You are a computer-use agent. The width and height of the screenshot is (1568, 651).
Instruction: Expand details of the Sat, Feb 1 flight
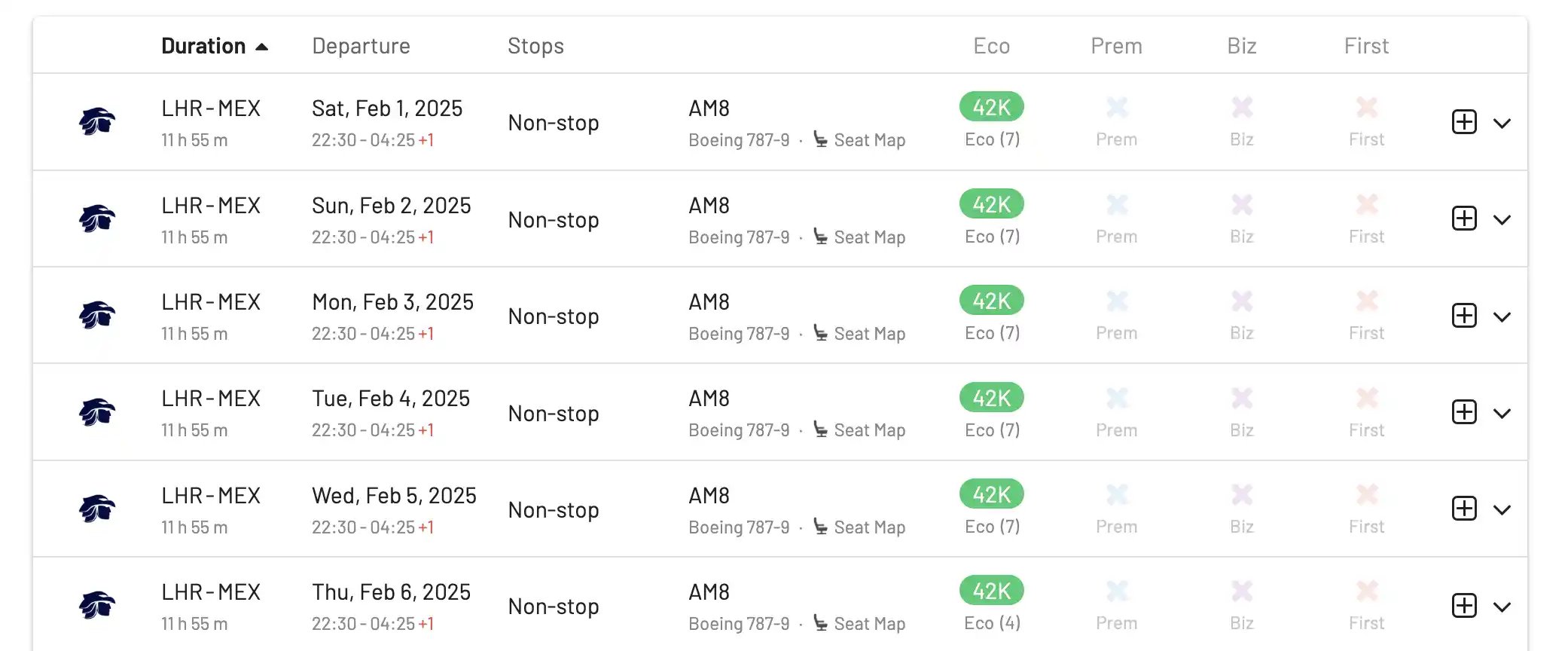[1502, 123]
